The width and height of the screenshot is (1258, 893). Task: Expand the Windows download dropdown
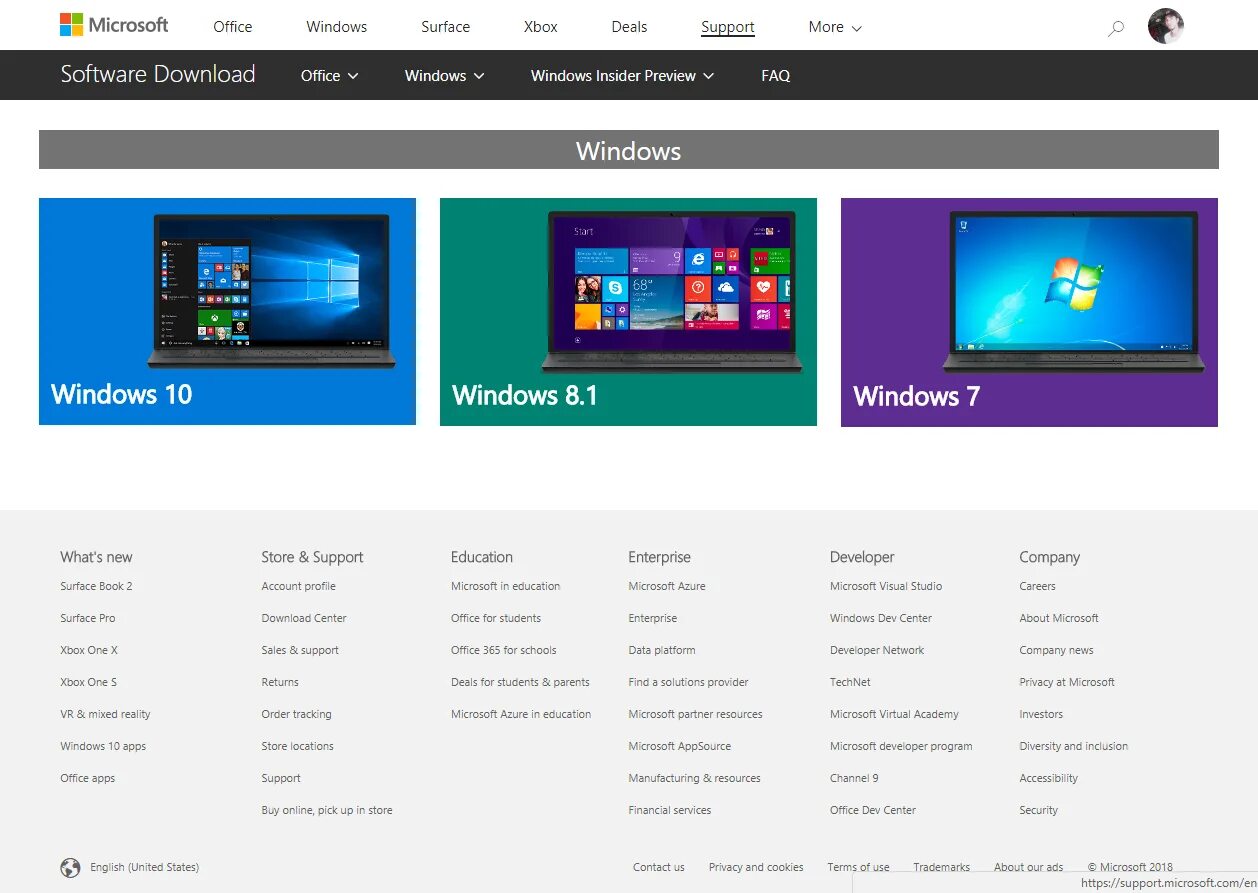click(x=444, y=75)
